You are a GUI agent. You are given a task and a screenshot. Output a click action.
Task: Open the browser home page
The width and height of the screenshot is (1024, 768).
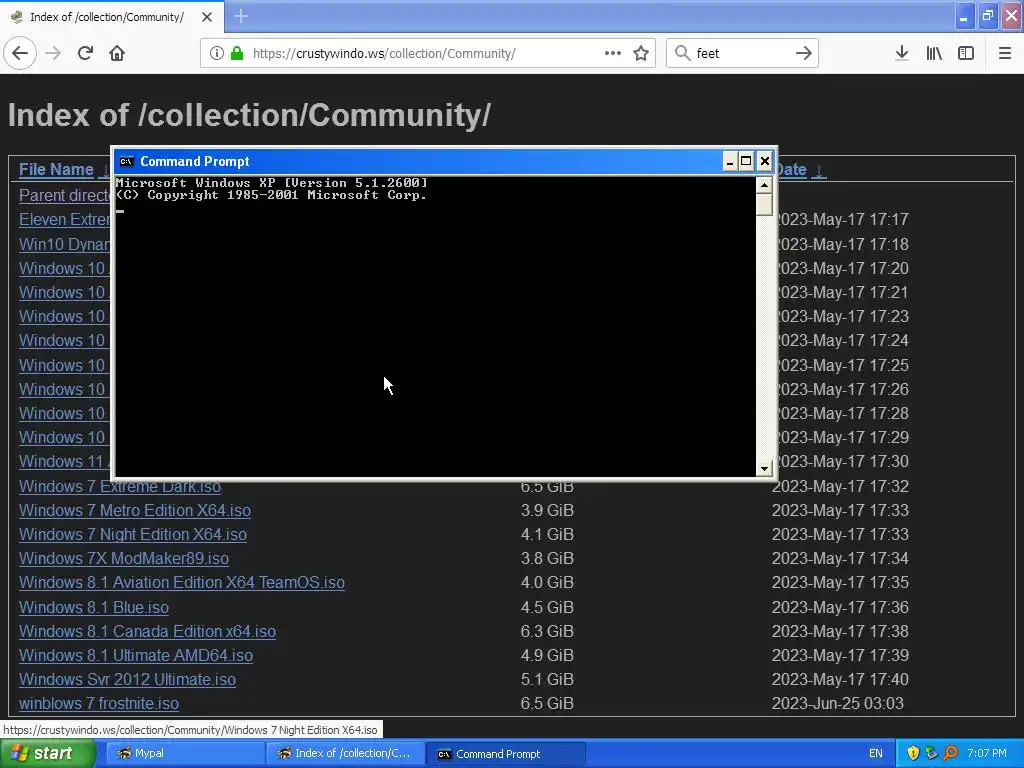tap(117, 53)
